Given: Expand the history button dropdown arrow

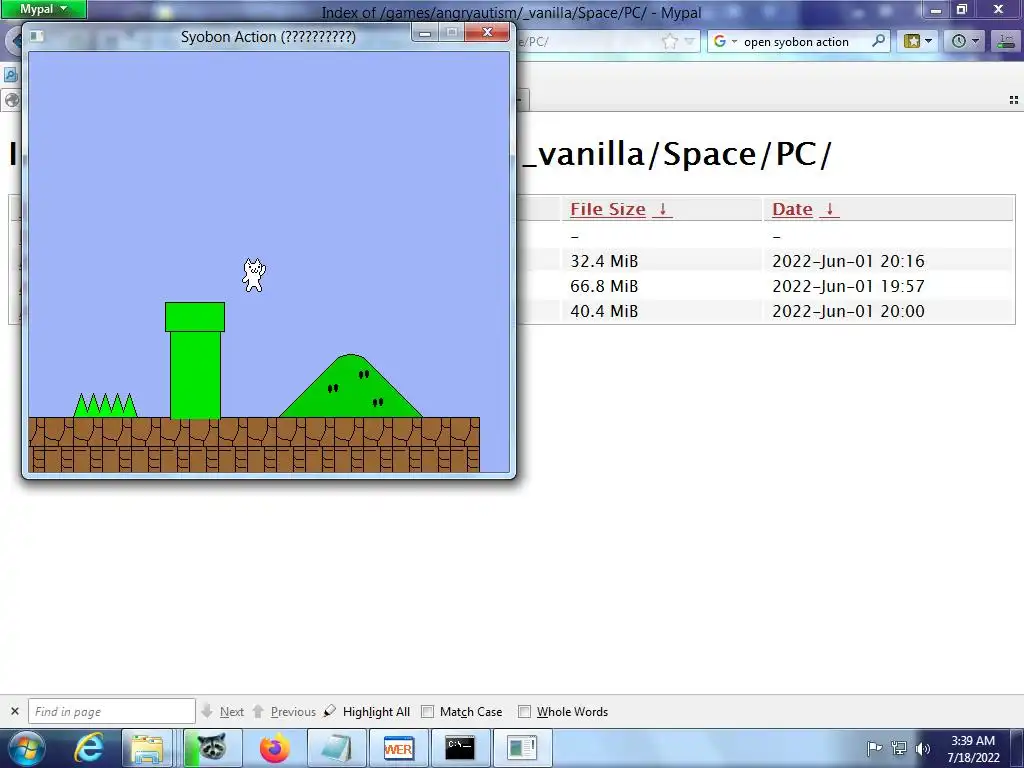Looking at the screenshot, I should pos(975,41).
